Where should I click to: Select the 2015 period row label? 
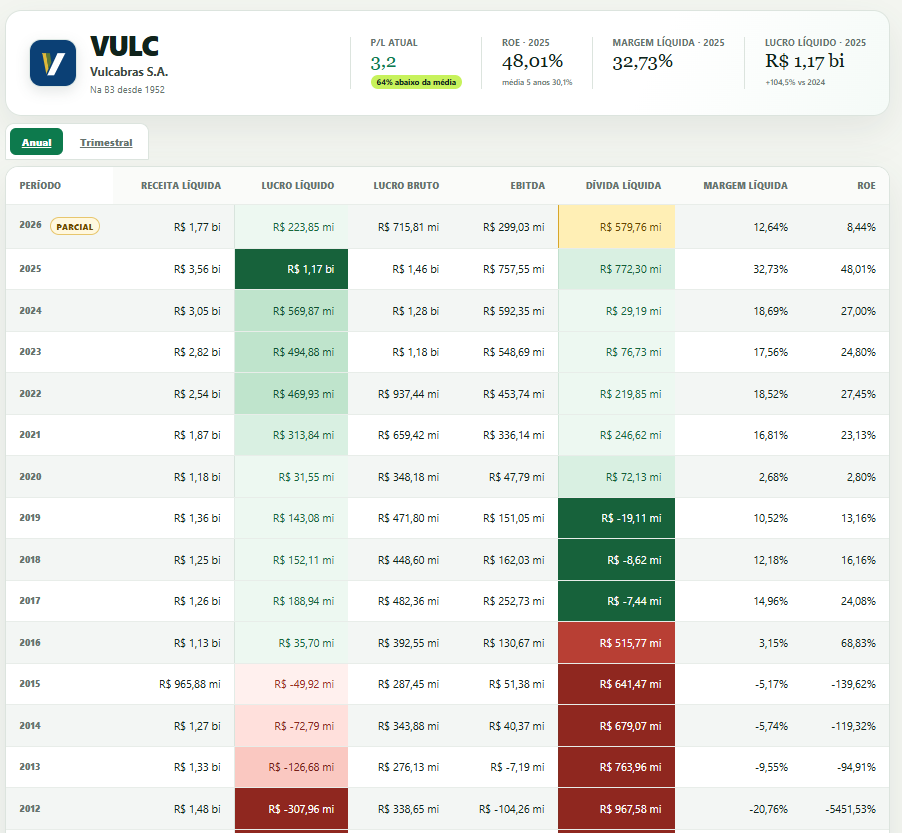30,683
